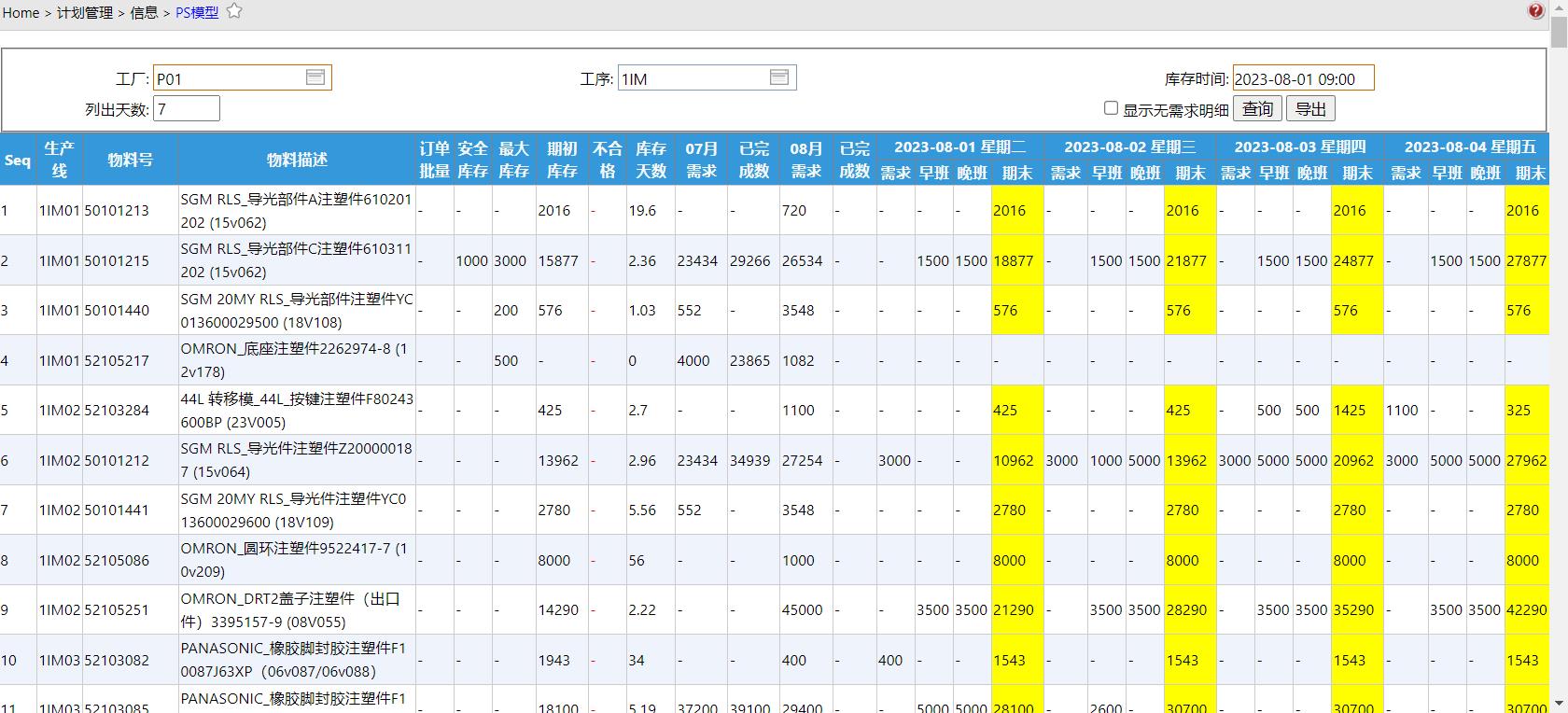Viewport: 1568px width, 713px height.
Task: Click the 物料号 column header
Action: point(130,160)
